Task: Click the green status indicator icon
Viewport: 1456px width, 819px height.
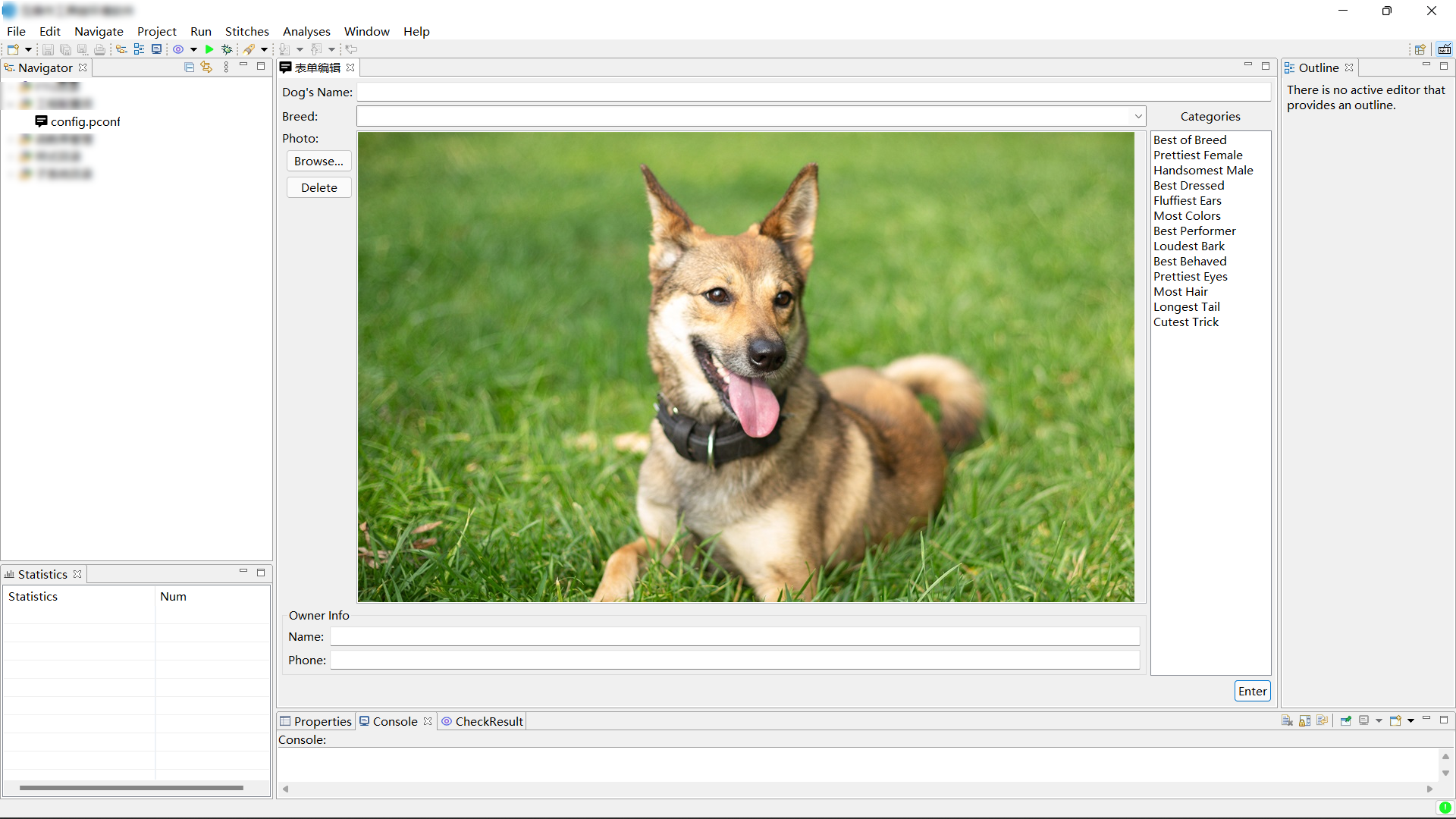Action: [x=1445, y=808]
